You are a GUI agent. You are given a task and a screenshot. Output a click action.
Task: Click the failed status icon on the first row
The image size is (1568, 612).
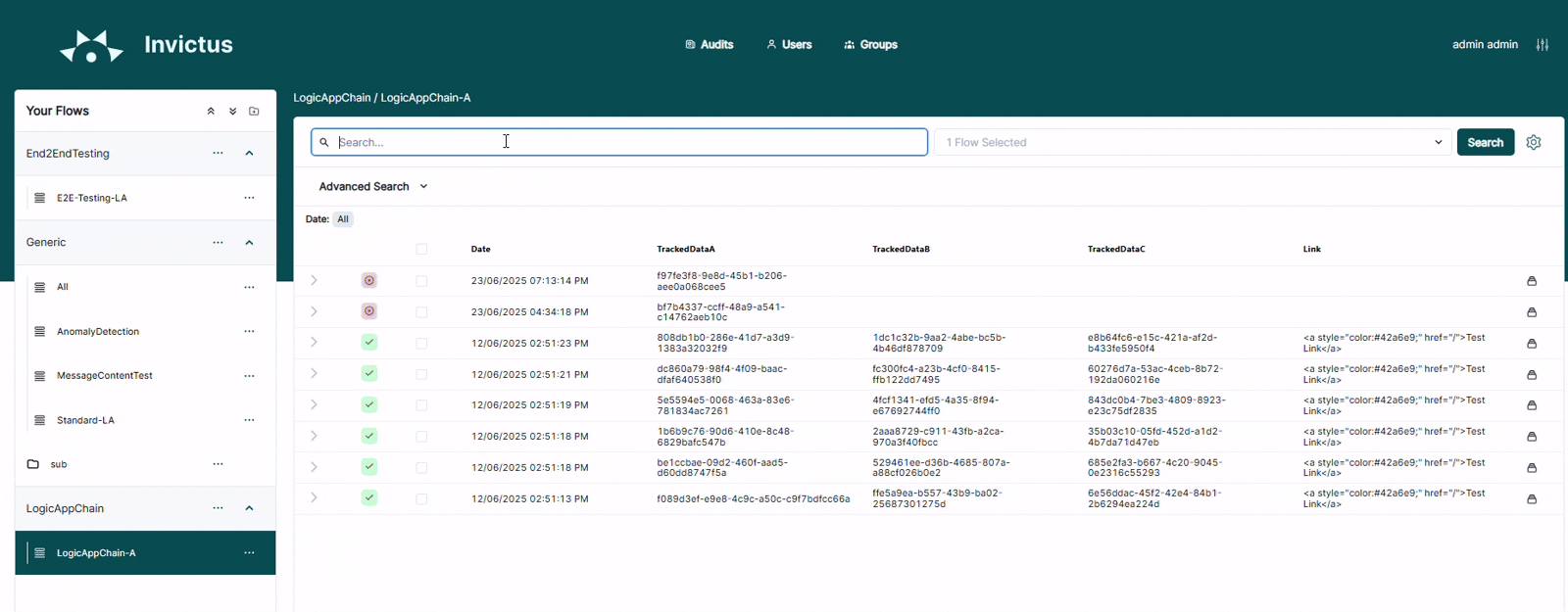369,281
